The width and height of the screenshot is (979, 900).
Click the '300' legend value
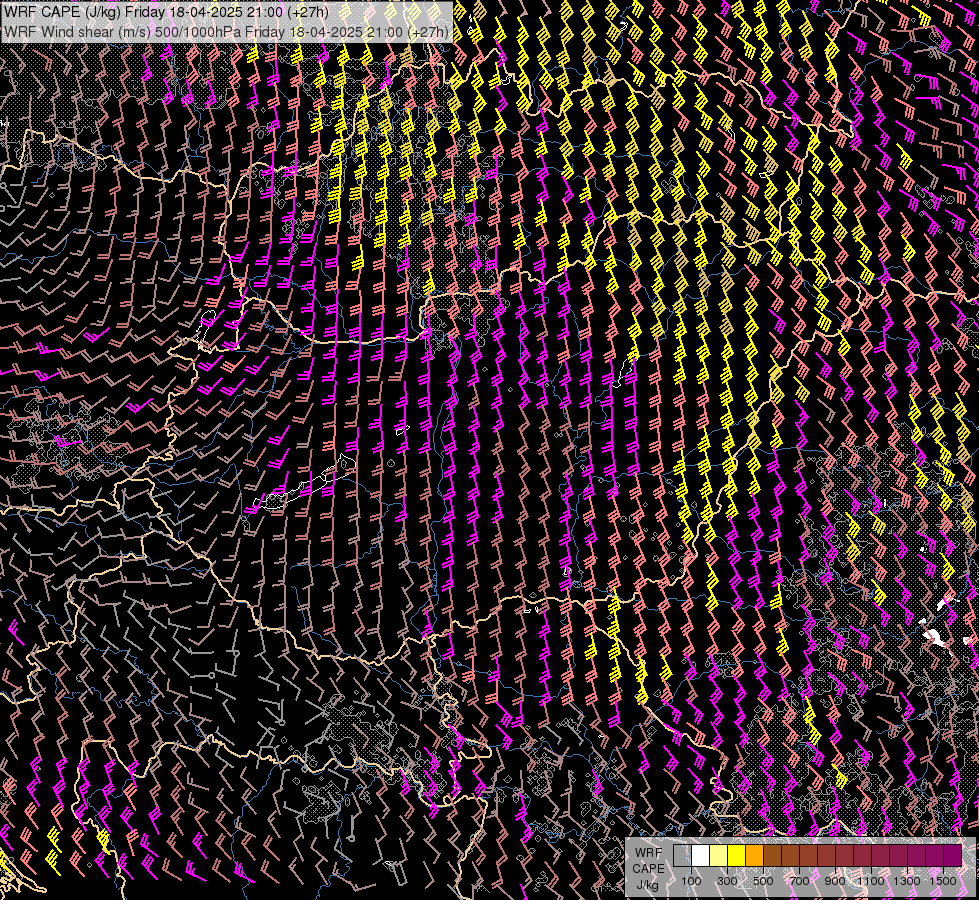pos(727,881)
